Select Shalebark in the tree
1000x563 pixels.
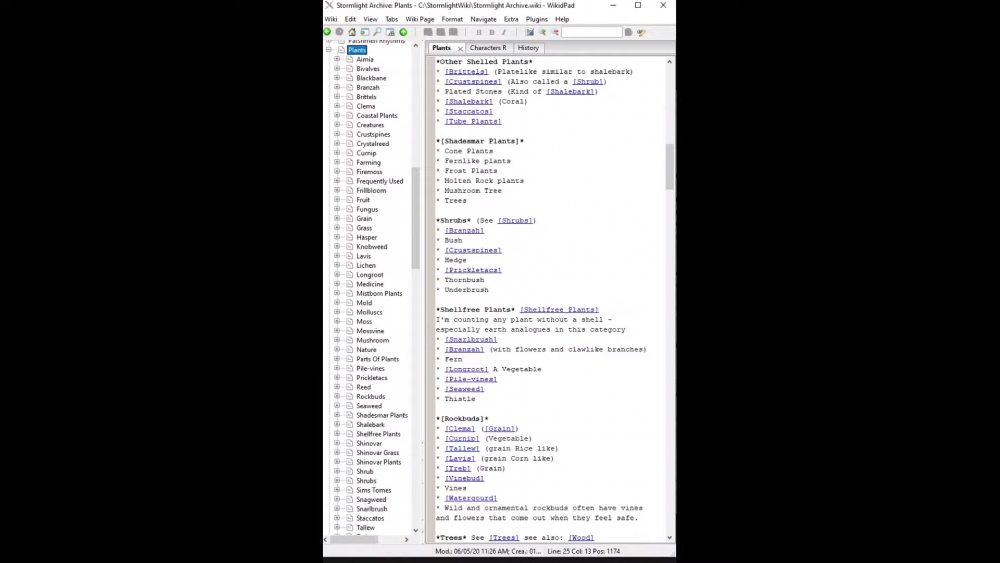tap(371, 425)
